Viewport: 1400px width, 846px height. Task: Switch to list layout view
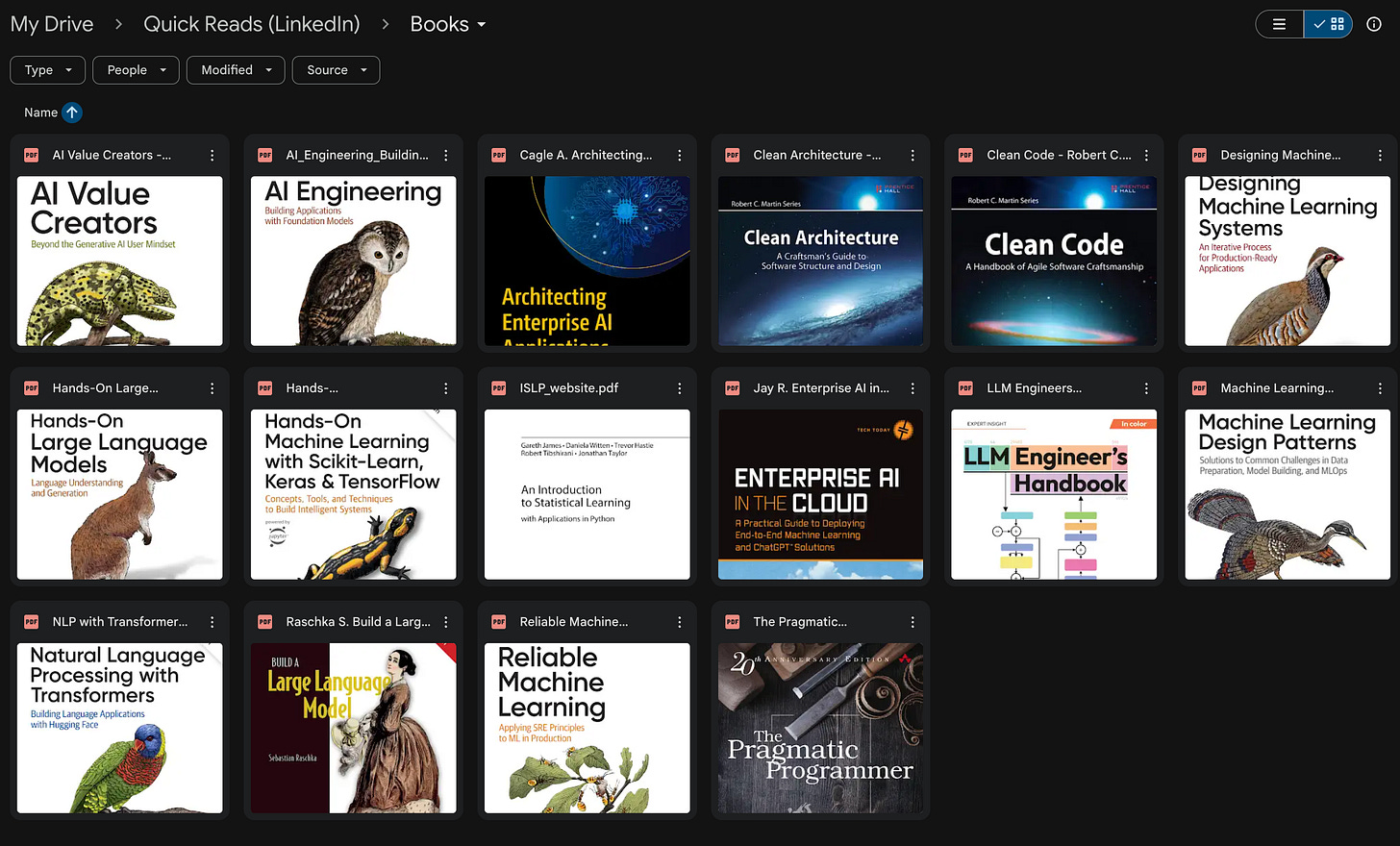pos(1280,24)
